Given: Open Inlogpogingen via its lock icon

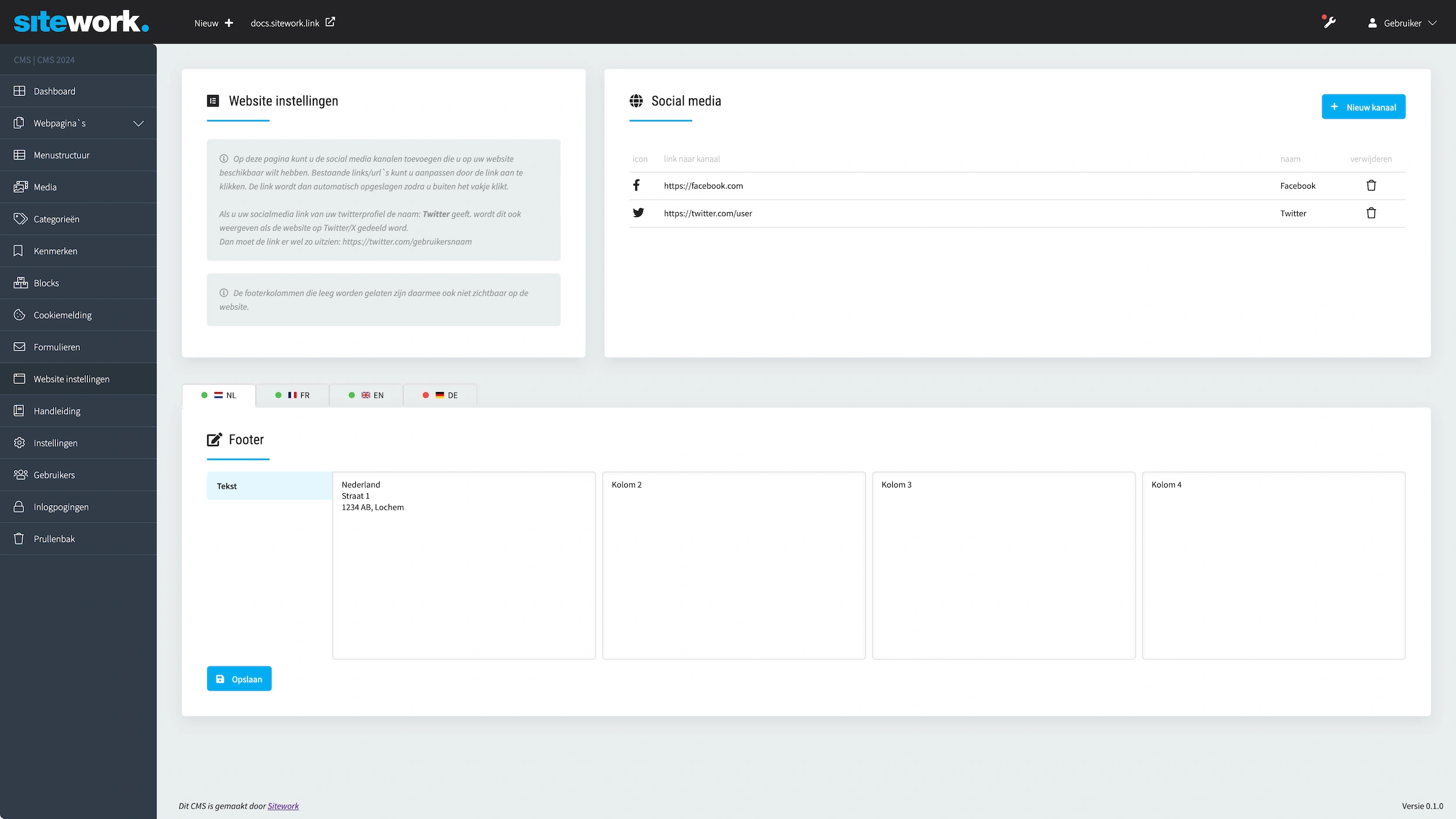Looking at the screenshot, I should pos(19,507).
